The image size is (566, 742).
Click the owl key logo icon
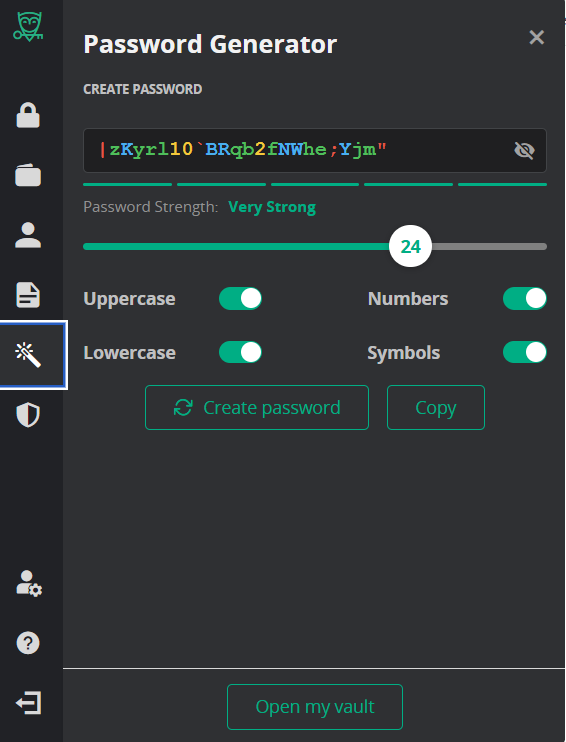tap(28, 26)
